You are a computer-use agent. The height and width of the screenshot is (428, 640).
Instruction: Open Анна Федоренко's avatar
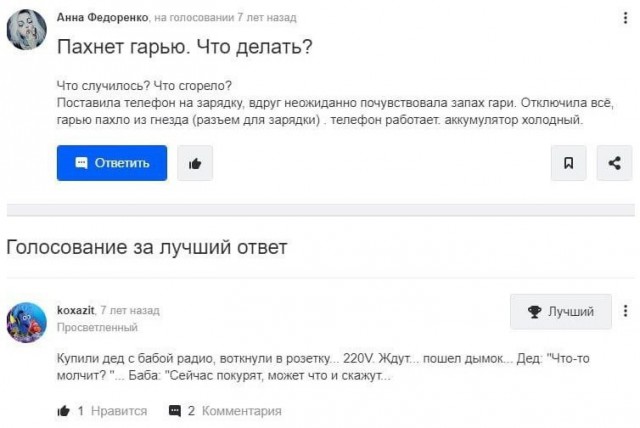click(26, 30)
